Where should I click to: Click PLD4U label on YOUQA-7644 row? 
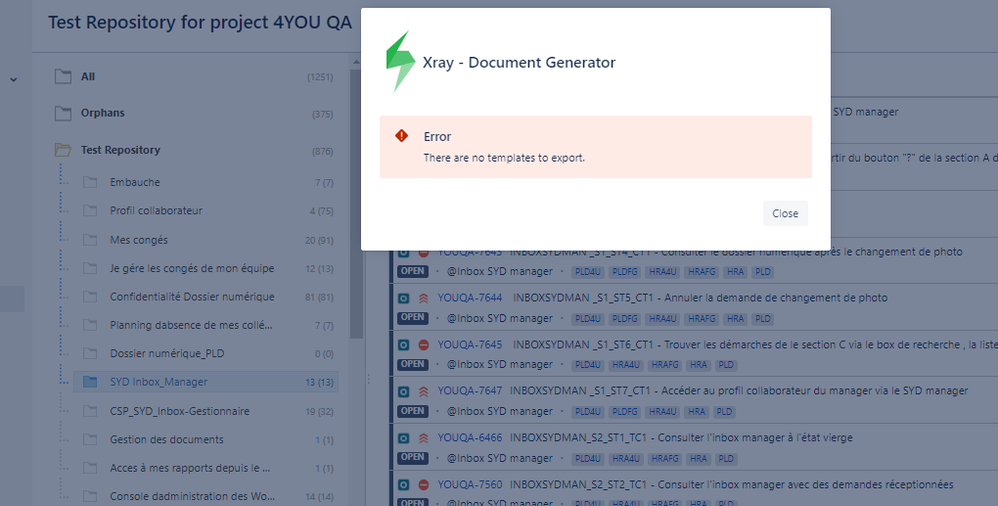tap(587, 319)
